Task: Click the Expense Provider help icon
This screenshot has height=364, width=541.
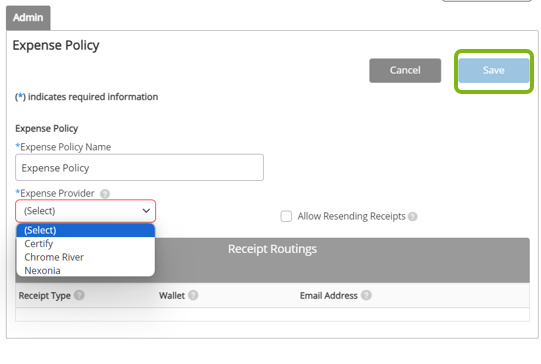Action: [105, 194]
